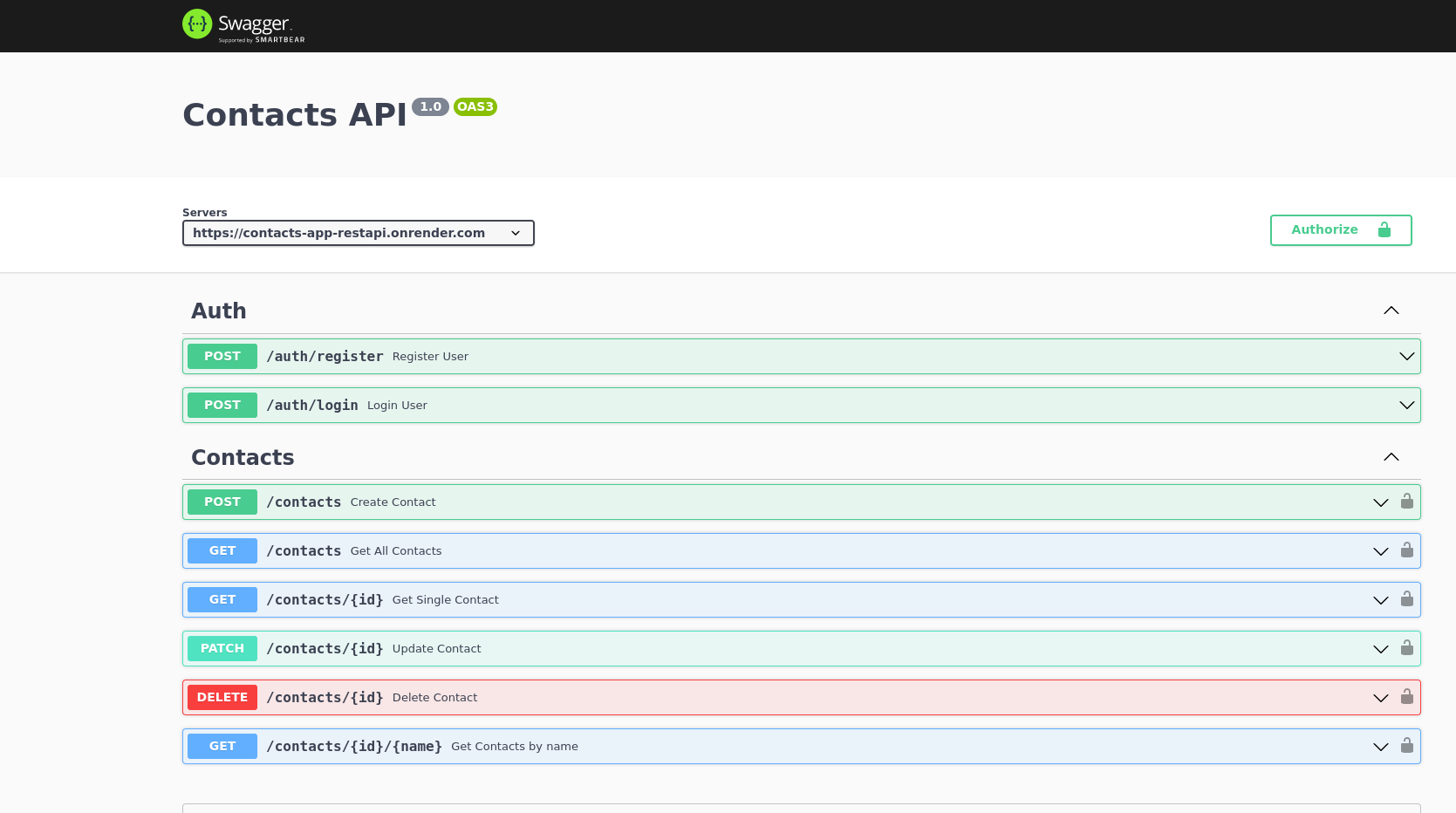1456x813 pixels.
Task: Click GET badge of Get Single Contact
Action: 222,599
